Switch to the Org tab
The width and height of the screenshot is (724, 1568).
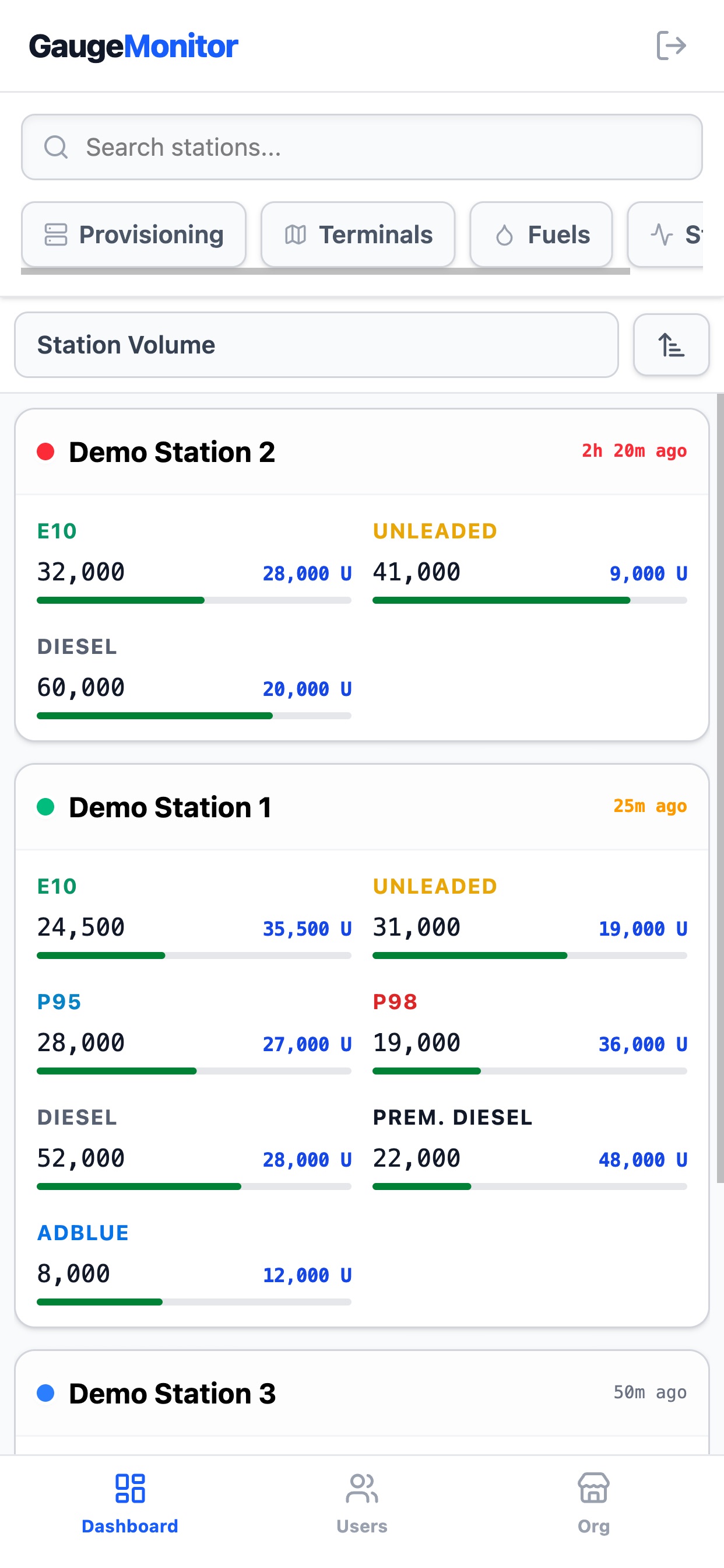[594, 1504]
